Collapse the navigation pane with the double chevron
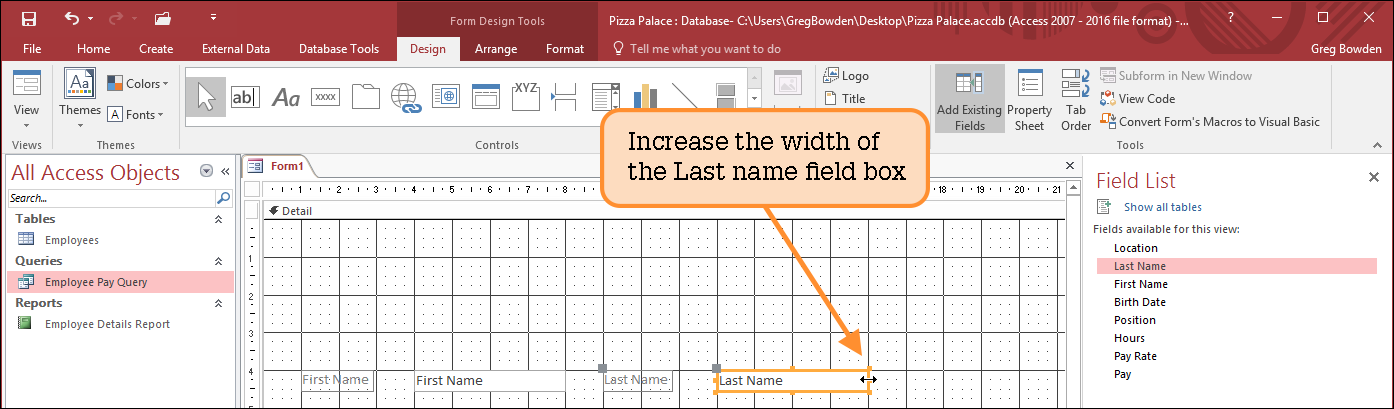This screenshot has width=1394, height=409. tap(225, 171)
